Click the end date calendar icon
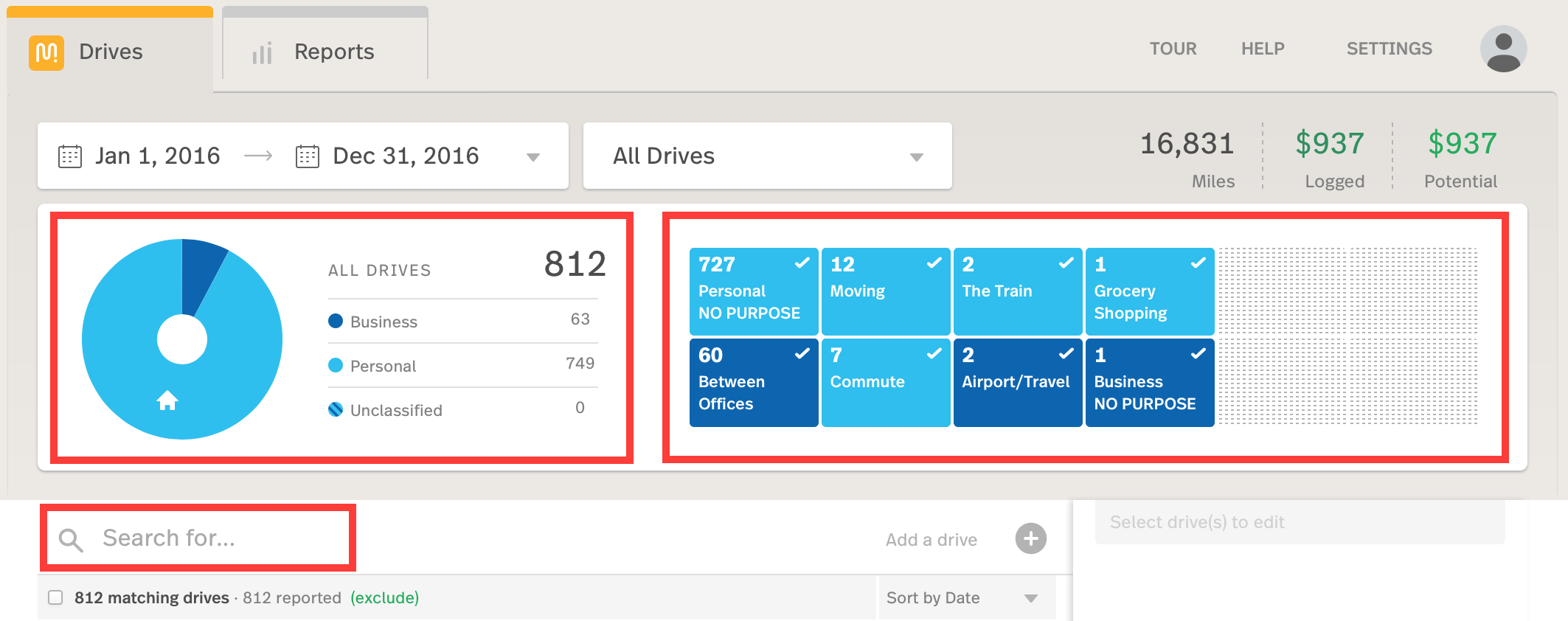This screenshot has height=621, width=1568. coord(308,156)
